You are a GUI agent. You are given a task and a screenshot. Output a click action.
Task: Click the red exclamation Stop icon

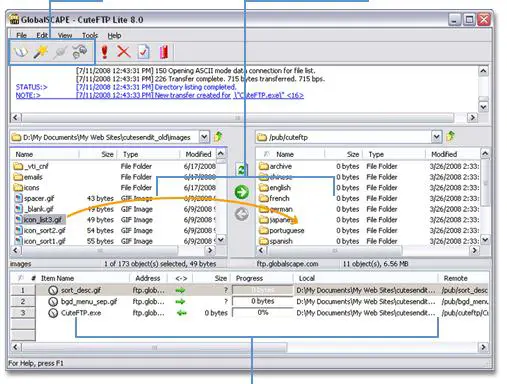(104, 52)
